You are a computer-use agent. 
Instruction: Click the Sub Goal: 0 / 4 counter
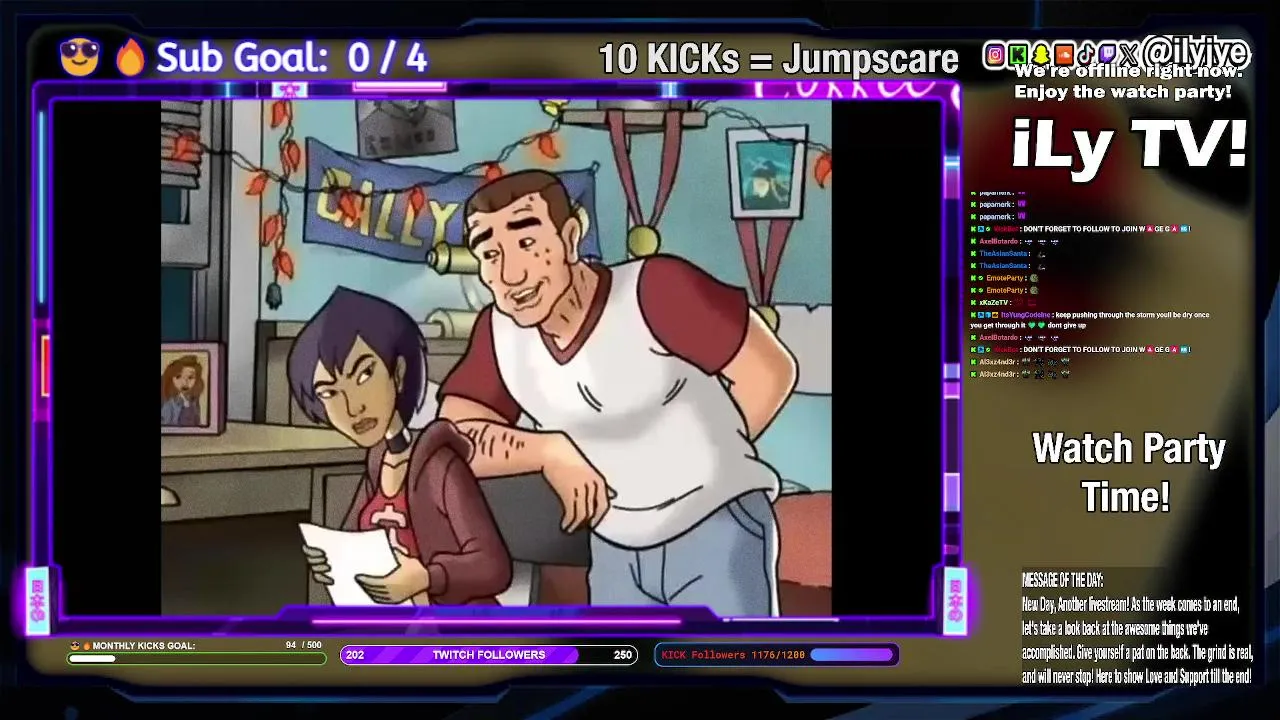[291, 58]
